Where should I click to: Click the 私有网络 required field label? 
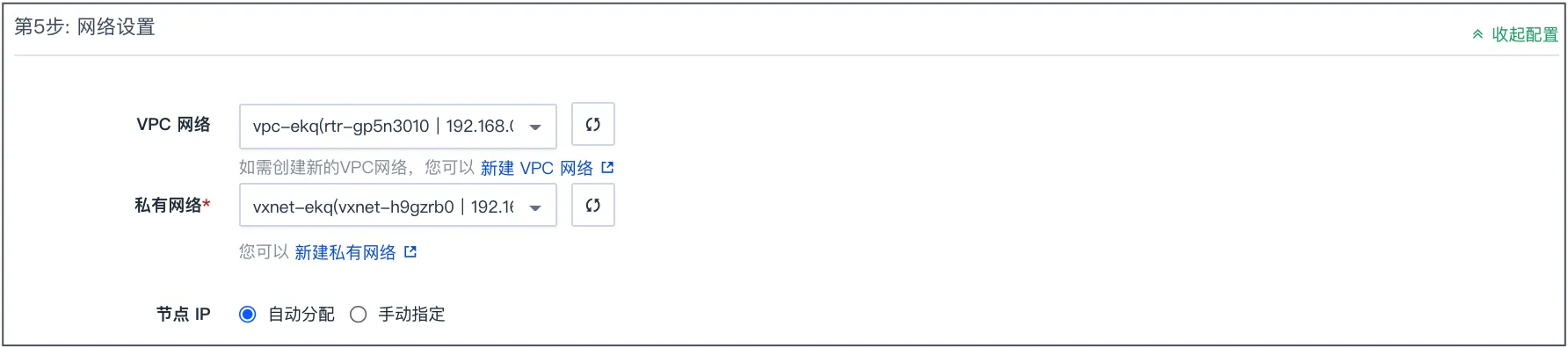point(172,206)
